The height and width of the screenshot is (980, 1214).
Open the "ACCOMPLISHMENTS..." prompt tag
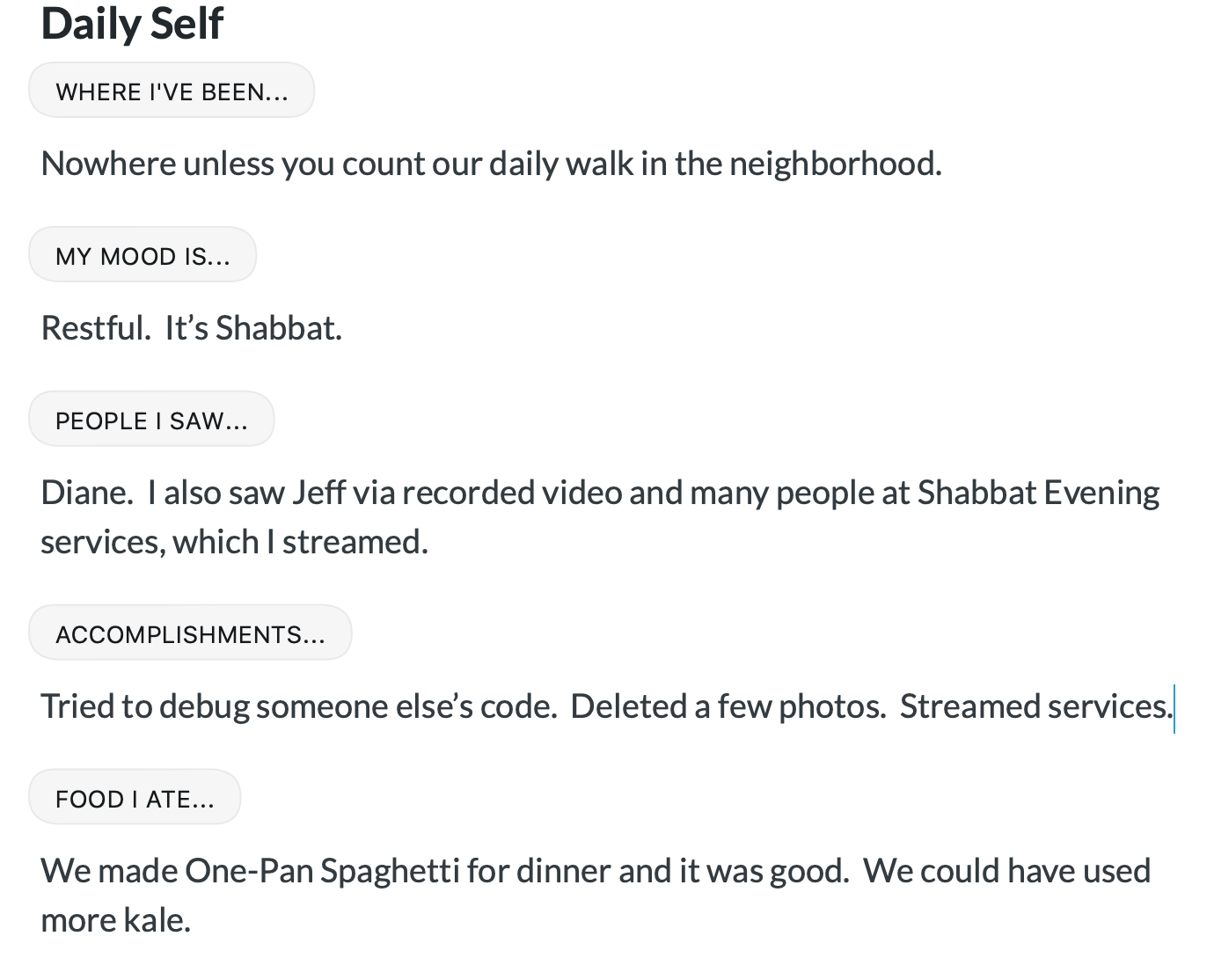pos(190,634)
